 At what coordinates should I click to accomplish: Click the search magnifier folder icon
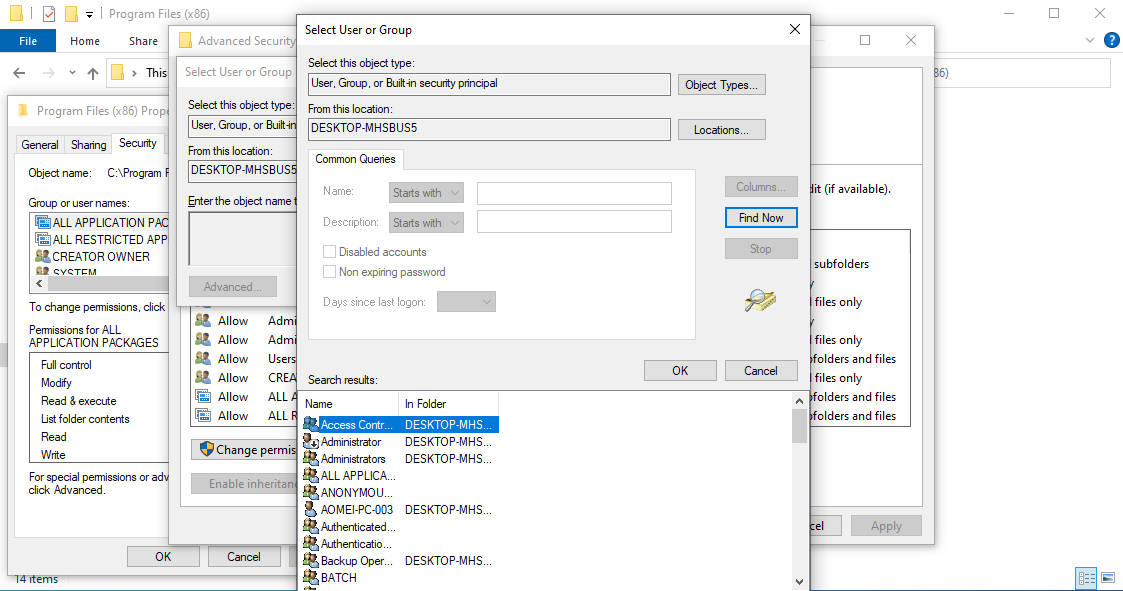coord(760,299)
